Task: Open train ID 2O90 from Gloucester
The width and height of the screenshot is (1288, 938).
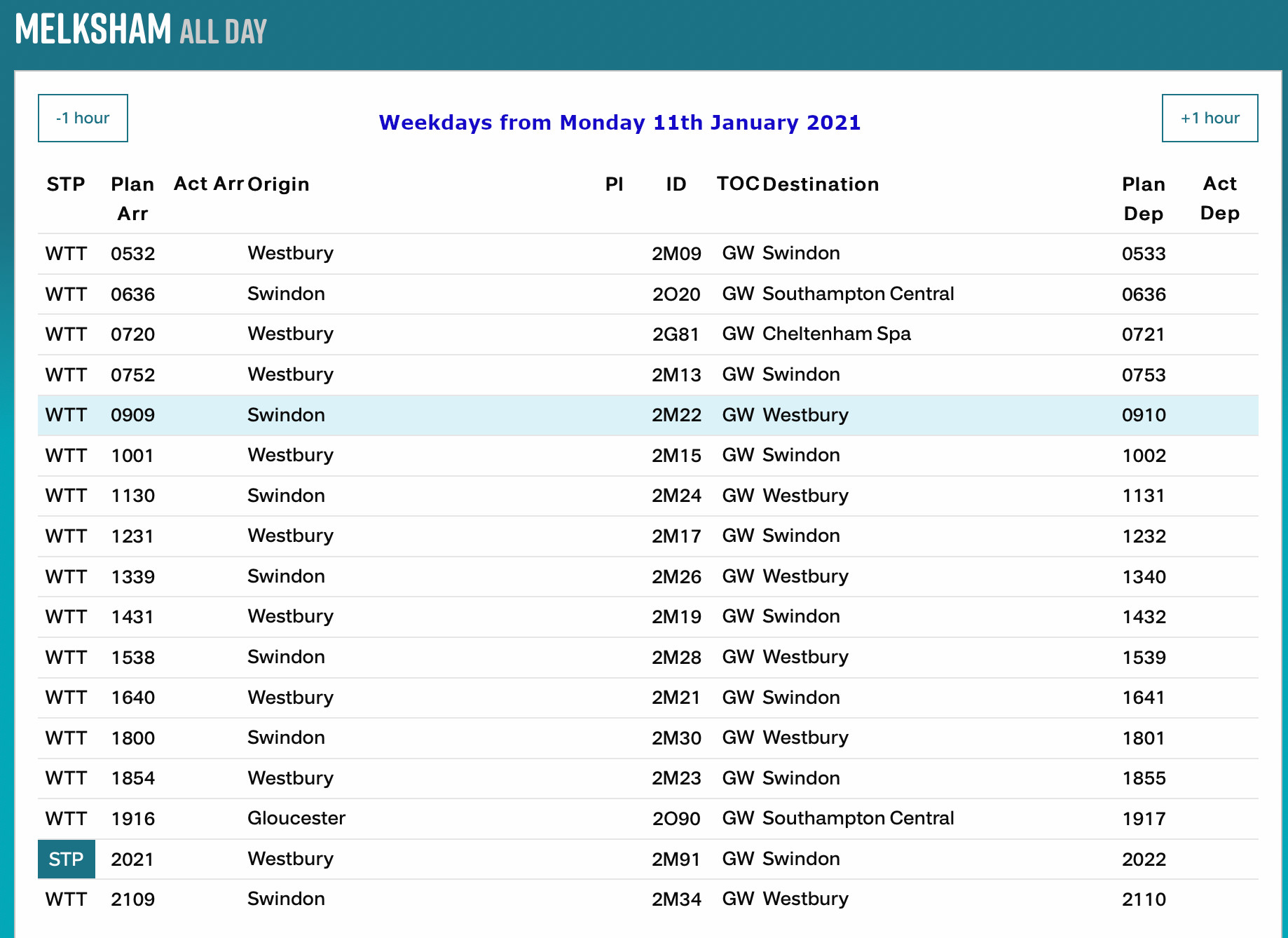Action: pos(676,819)
